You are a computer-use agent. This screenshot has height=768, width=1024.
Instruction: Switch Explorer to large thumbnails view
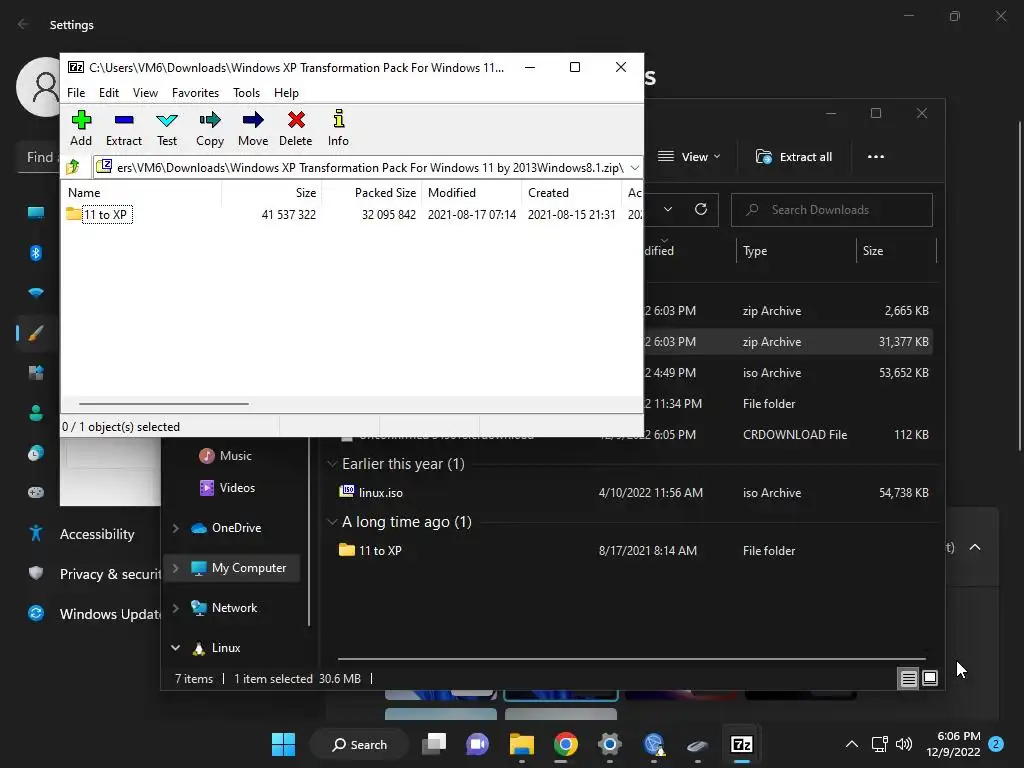coord(930,679)
